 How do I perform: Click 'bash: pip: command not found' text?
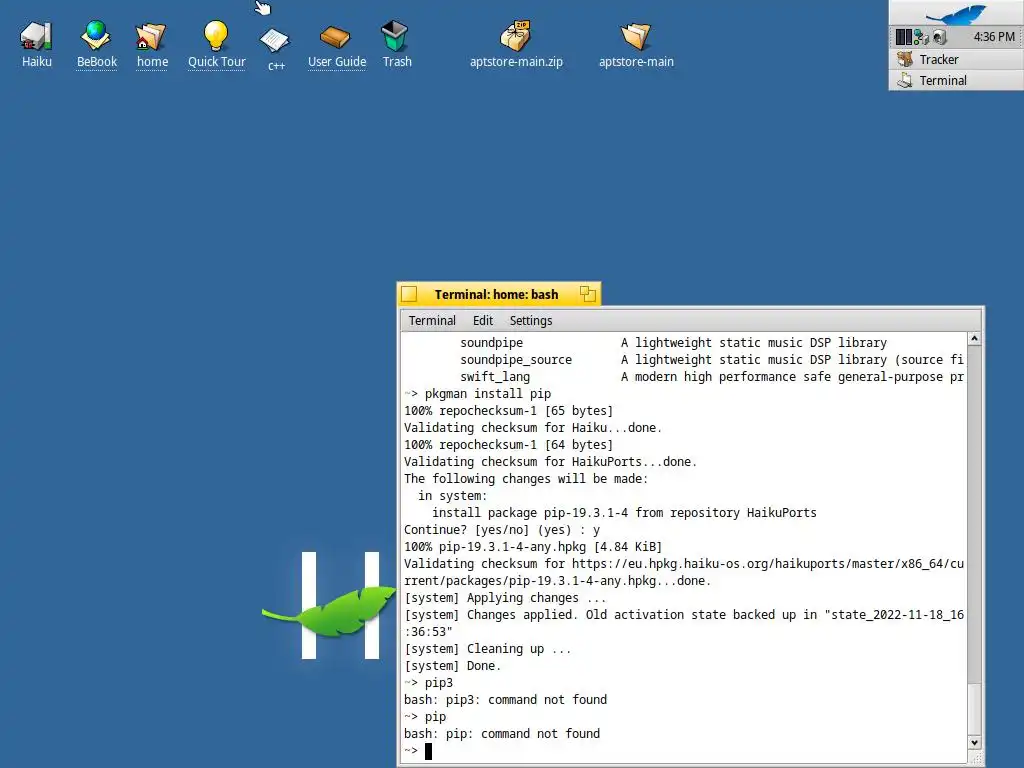coord(502,734)
